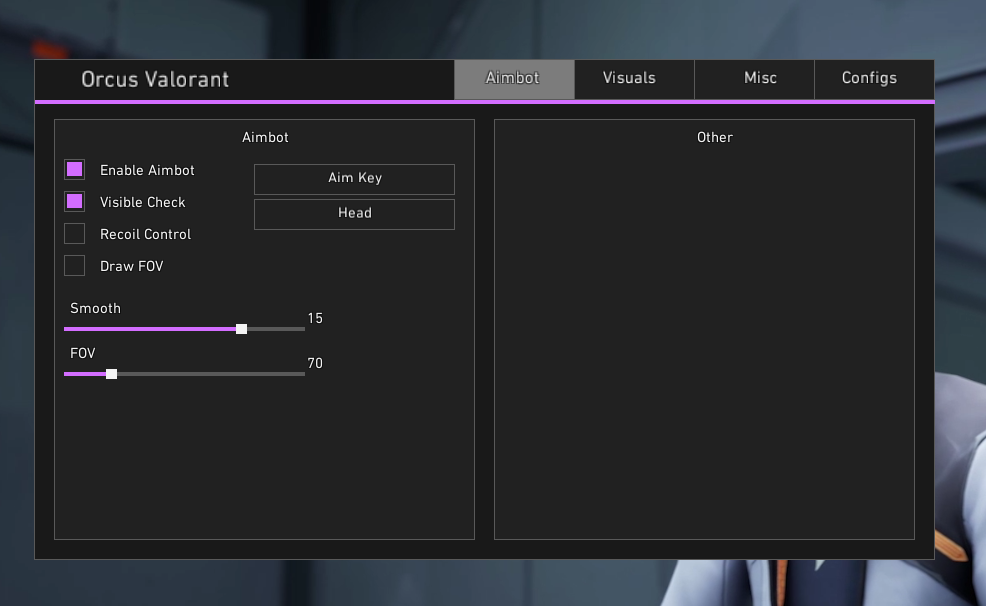This screenshot has height=606, width=986.
Task: Click the FOV value 70
Action: 315,363
